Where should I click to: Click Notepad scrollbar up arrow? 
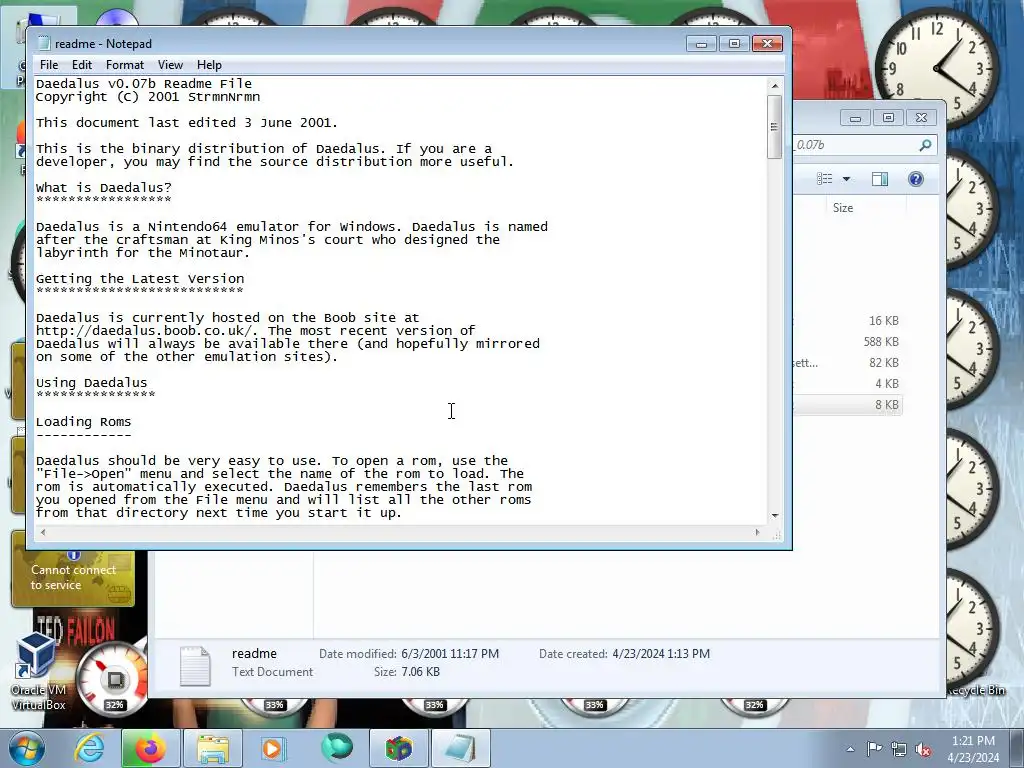[x=775, y=86]
